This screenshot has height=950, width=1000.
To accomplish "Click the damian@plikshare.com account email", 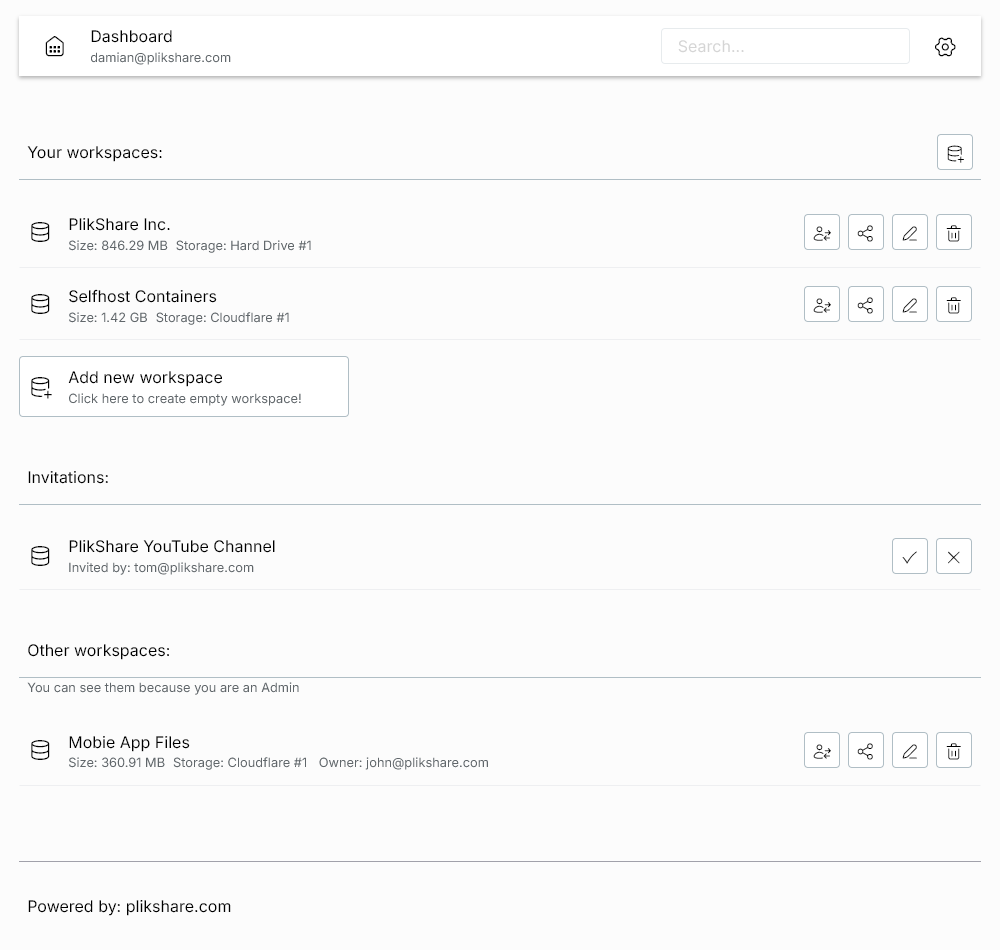I will [x=161, y=57].
